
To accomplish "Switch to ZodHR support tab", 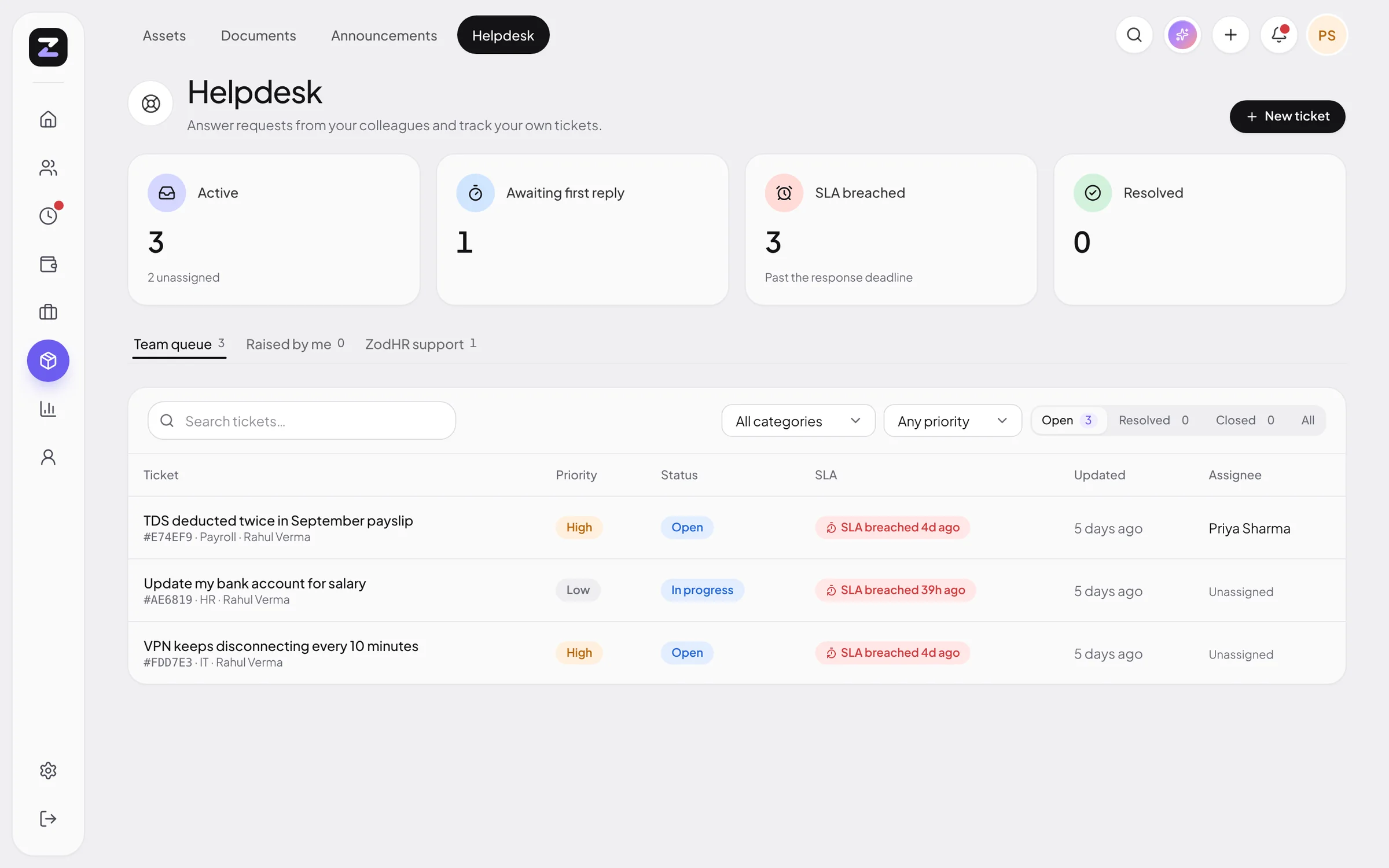I will click(421, 344).
